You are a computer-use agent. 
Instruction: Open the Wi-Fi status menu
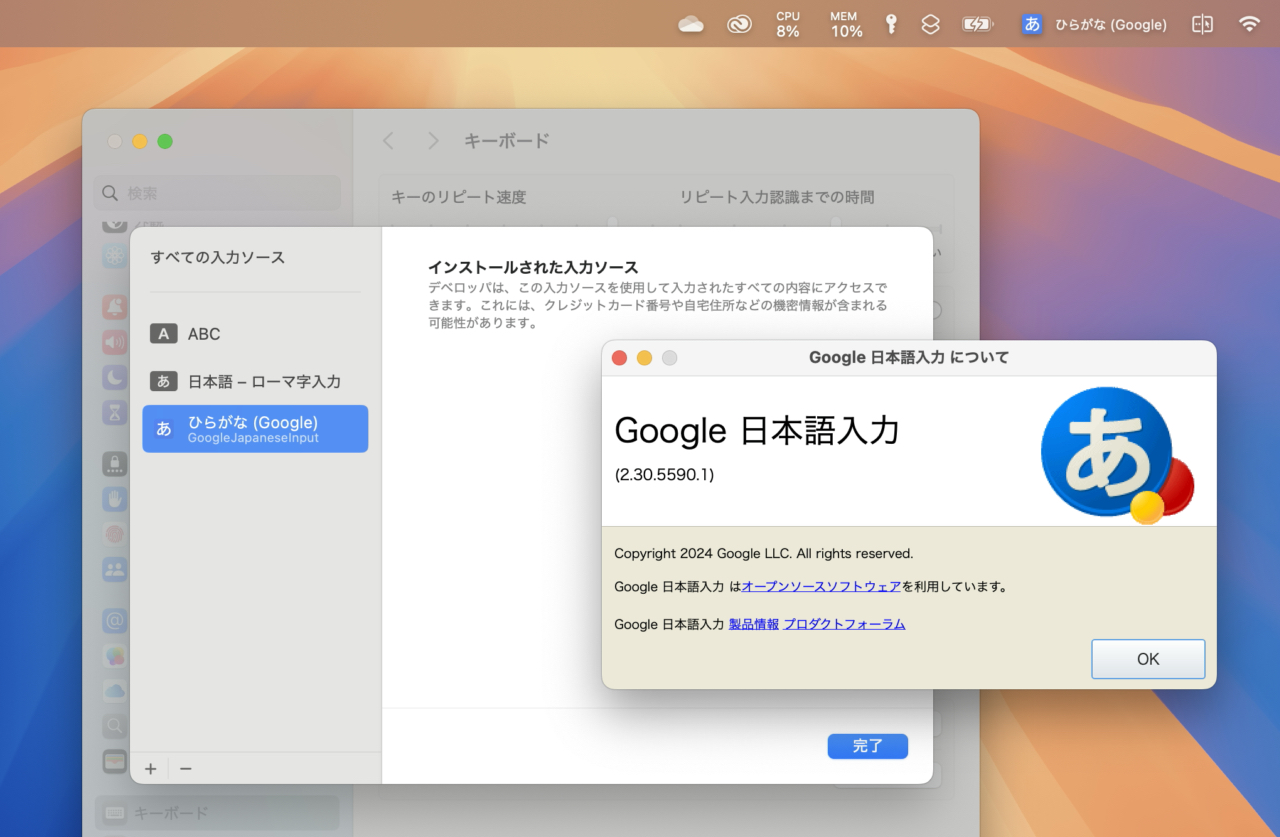click(x=1249, y=24)
